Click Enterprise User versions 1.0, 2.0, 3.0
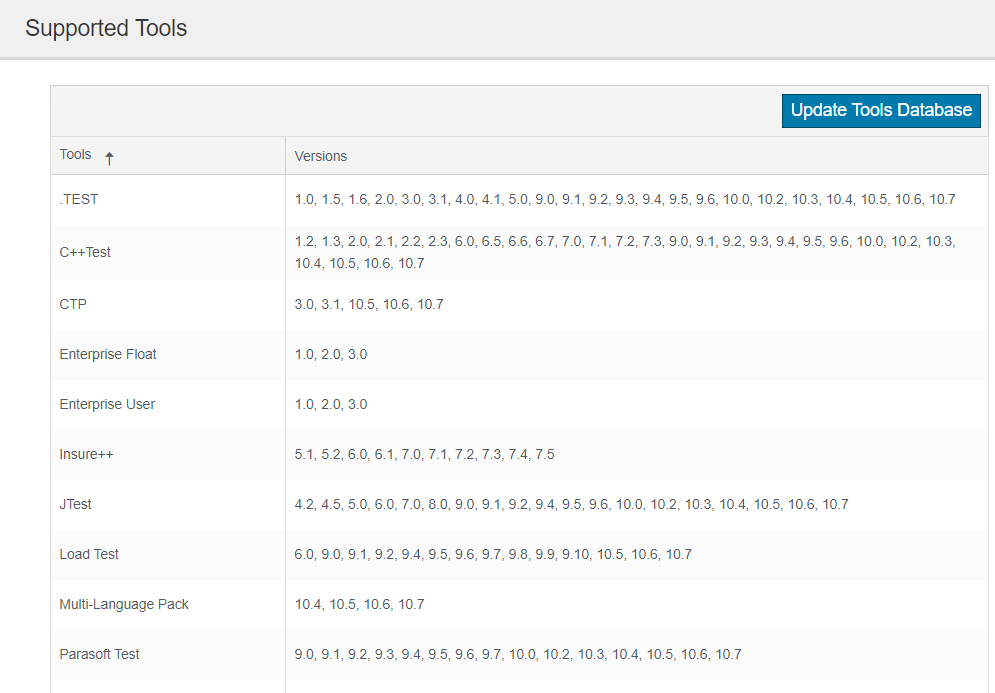995x693 pixels. point(331,404)
